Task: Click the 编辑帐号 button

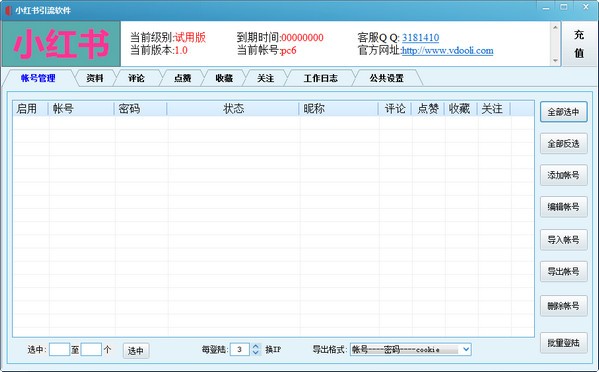Action: pyautogui.click(x=563, y=207)
